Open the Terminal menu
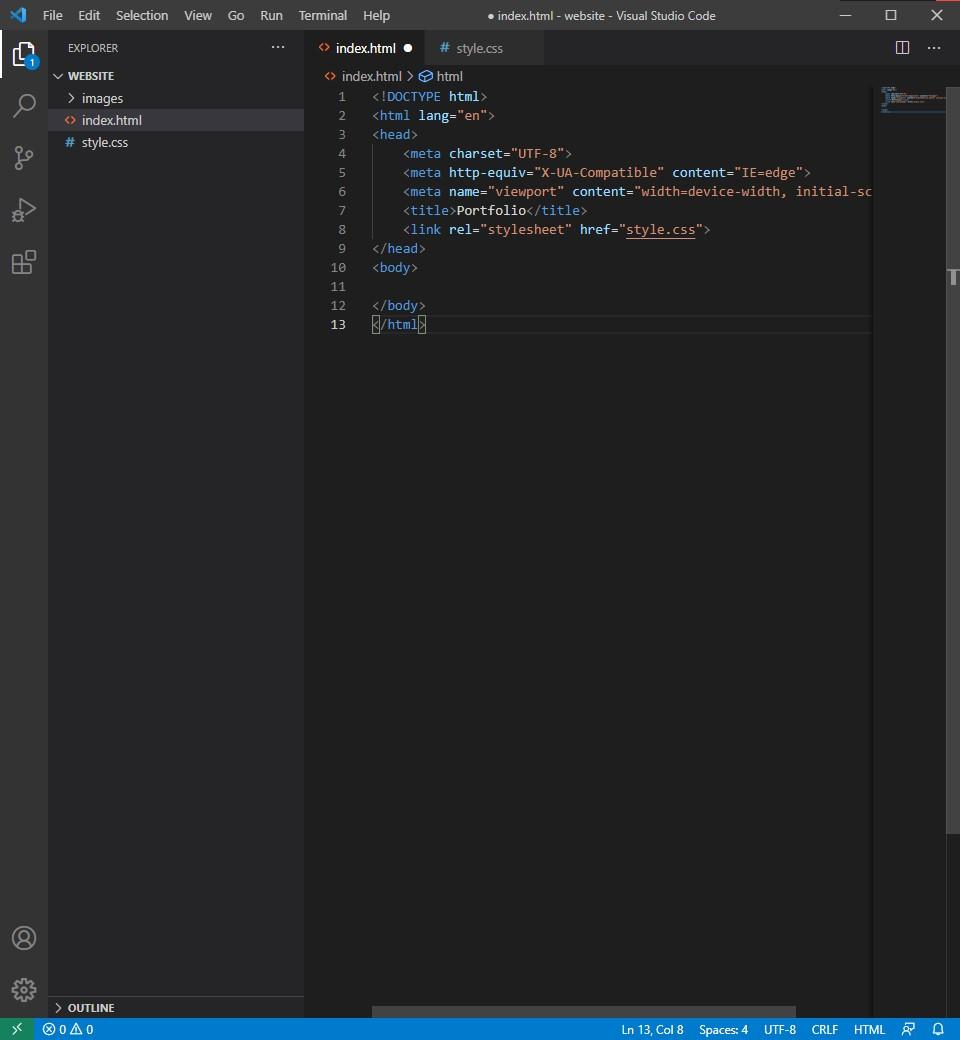960x1040 pixels. tap(322, 15)
